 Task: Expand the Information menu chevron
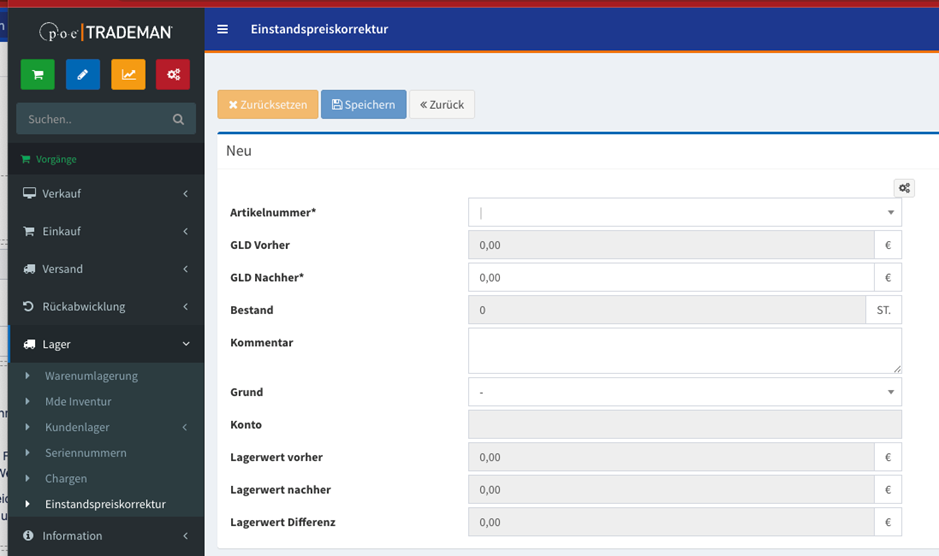coord(186,536)
